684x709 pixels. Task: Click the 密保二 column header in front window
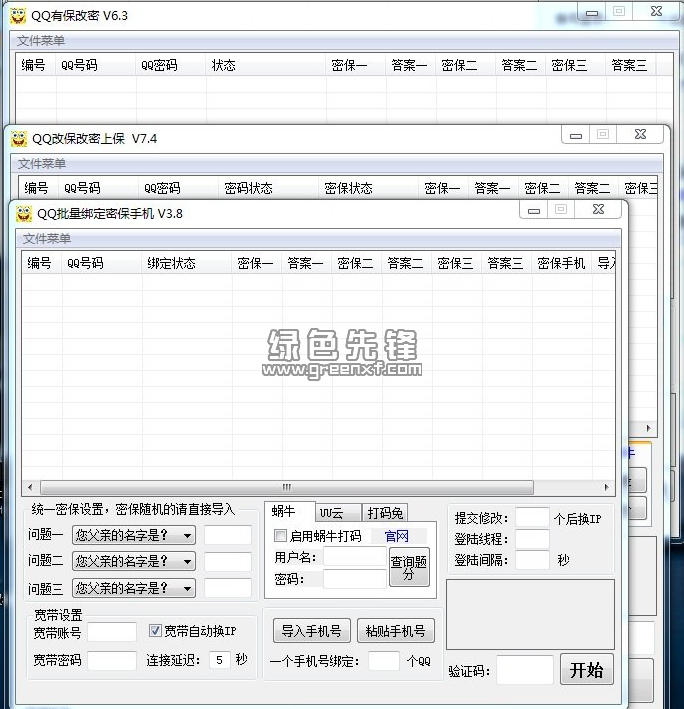point(357,263)
